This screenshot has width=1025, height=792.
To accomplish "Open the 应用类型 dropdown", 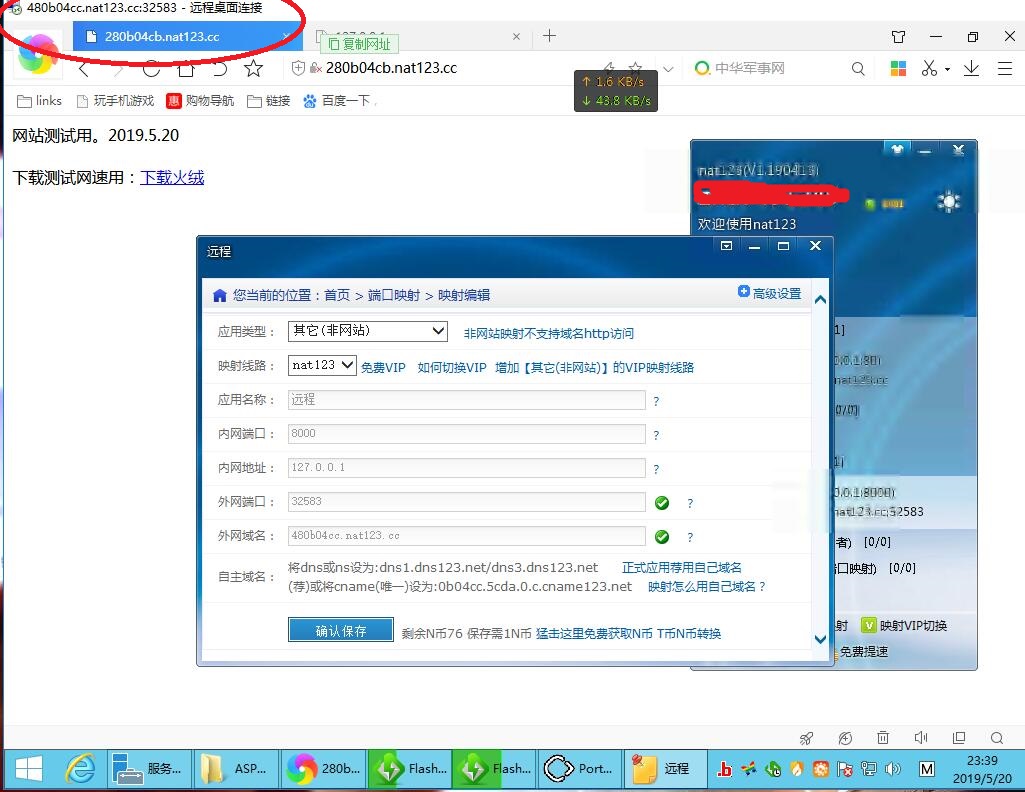I will [x=368, y=331].
